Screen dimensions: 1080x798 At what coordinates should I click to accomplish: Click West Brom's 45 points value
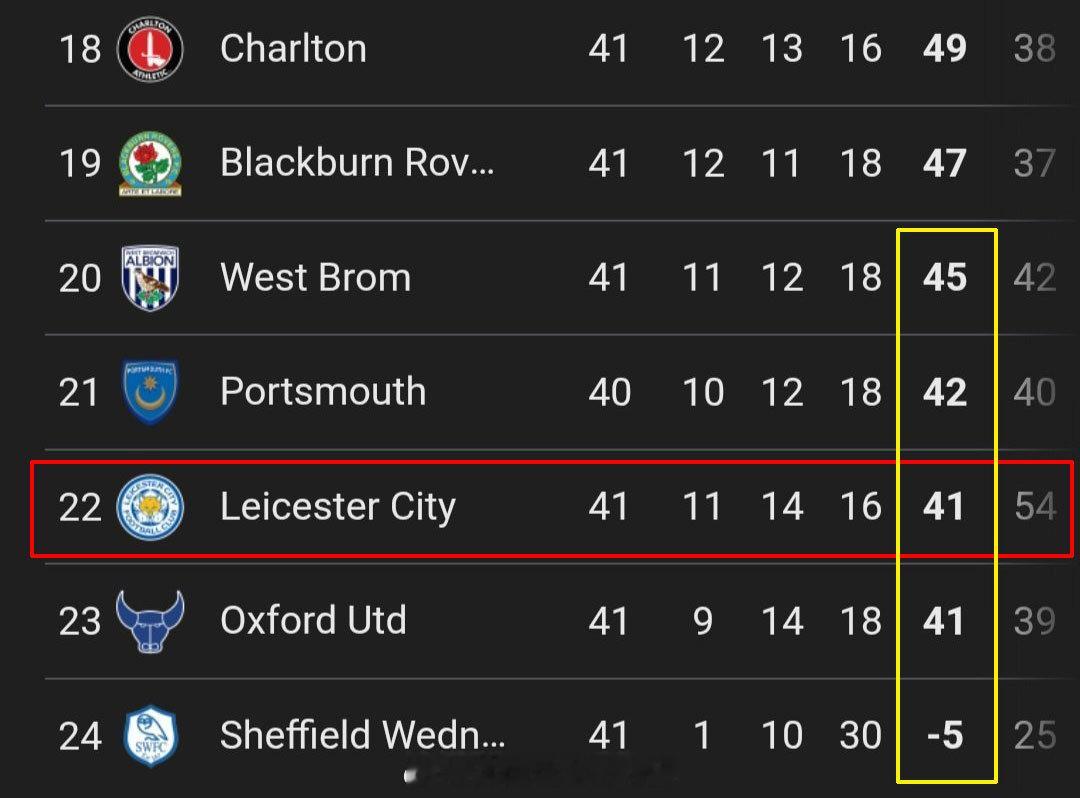pos(944,277)
